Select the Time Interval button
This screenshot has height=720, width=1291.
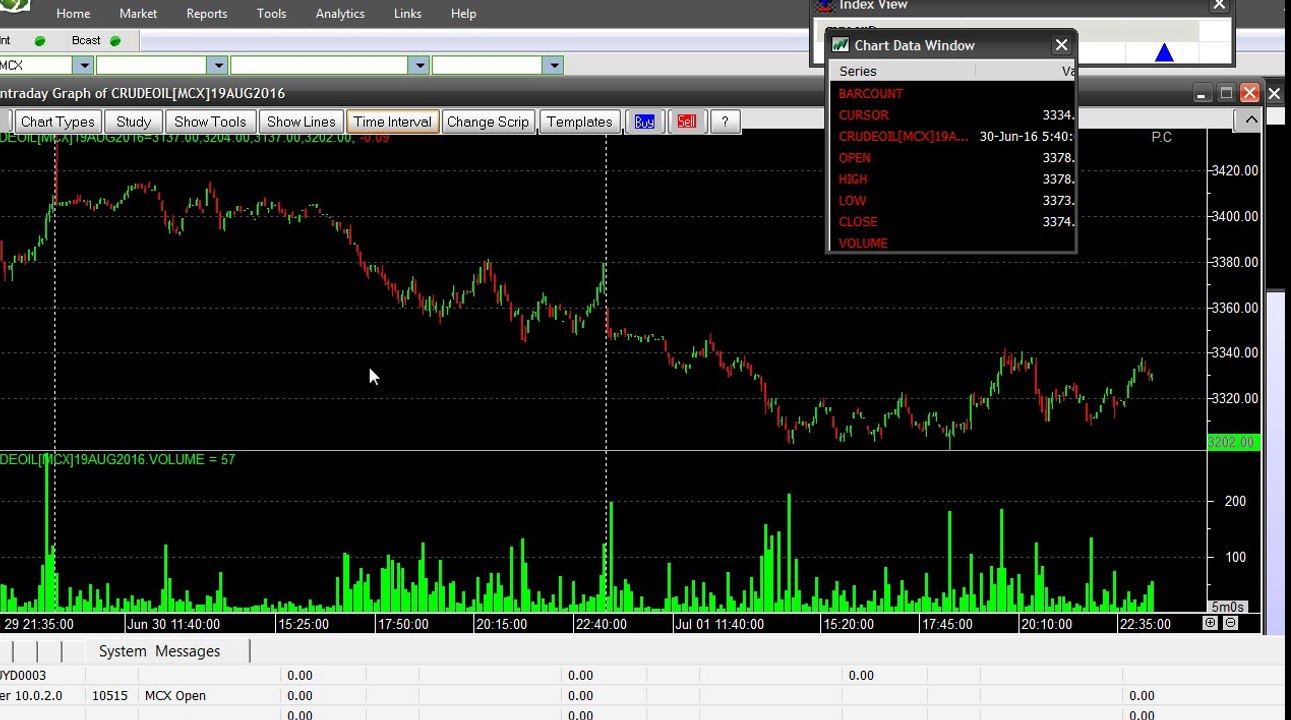[x=392, y=122]
